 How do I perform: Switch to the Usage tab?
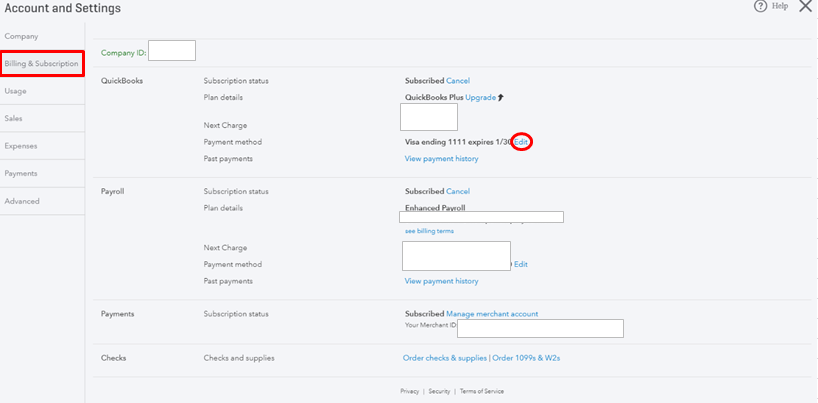pos(15,91)
